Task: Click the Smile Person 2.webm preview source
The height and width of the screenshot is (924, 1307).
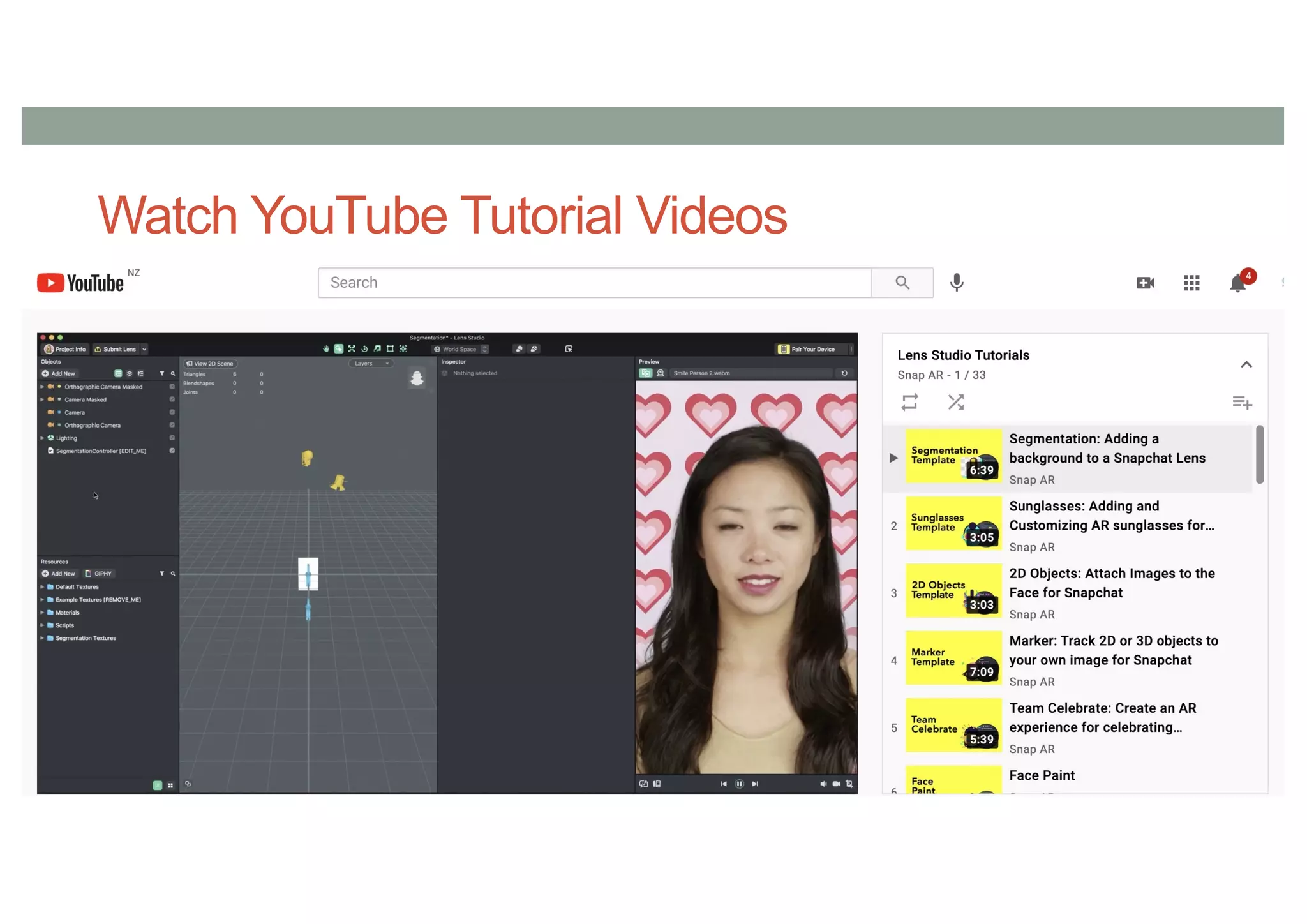Action: [751, 373]
